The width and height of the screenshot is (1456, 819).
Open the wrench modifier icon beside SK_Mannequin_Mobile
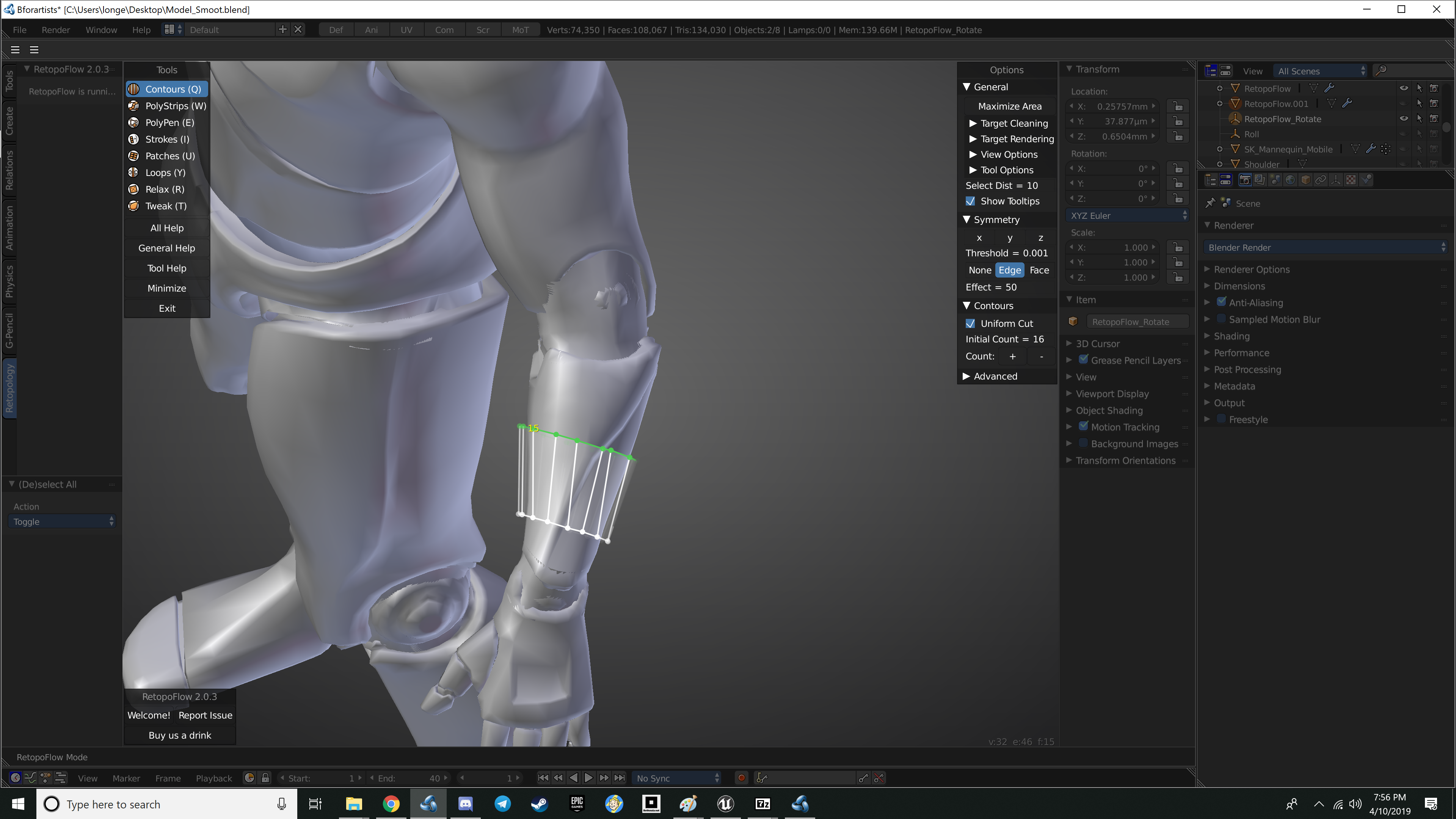click(x=1372, y=149)
